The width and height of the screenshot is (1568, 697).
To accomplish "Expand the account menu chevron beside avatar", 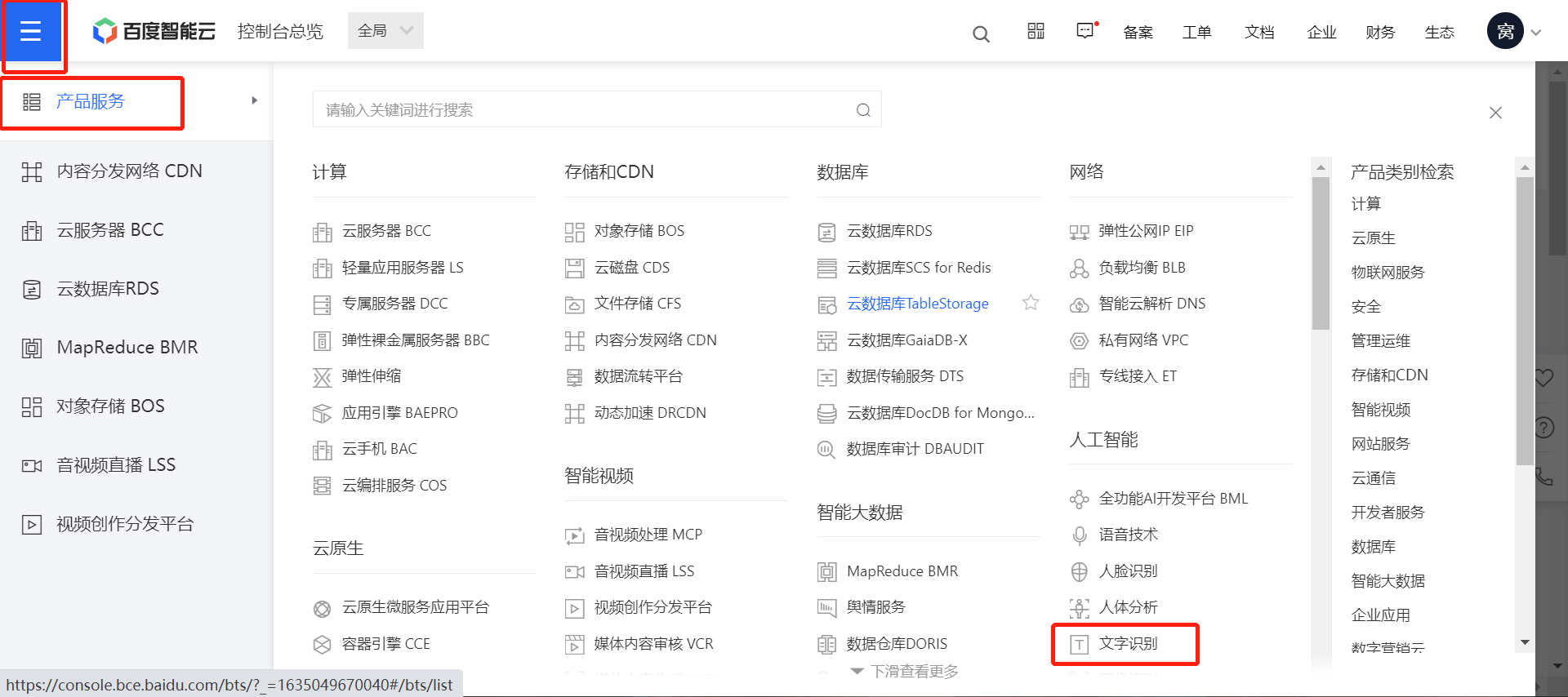I will (x=1535, y=33).
